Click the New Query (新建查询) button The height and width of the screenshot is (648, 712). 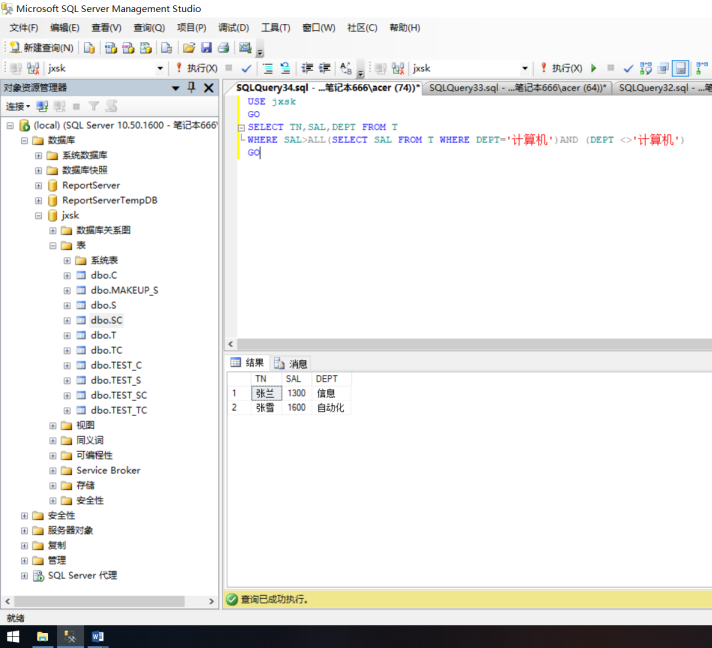[x=41, y=48]
